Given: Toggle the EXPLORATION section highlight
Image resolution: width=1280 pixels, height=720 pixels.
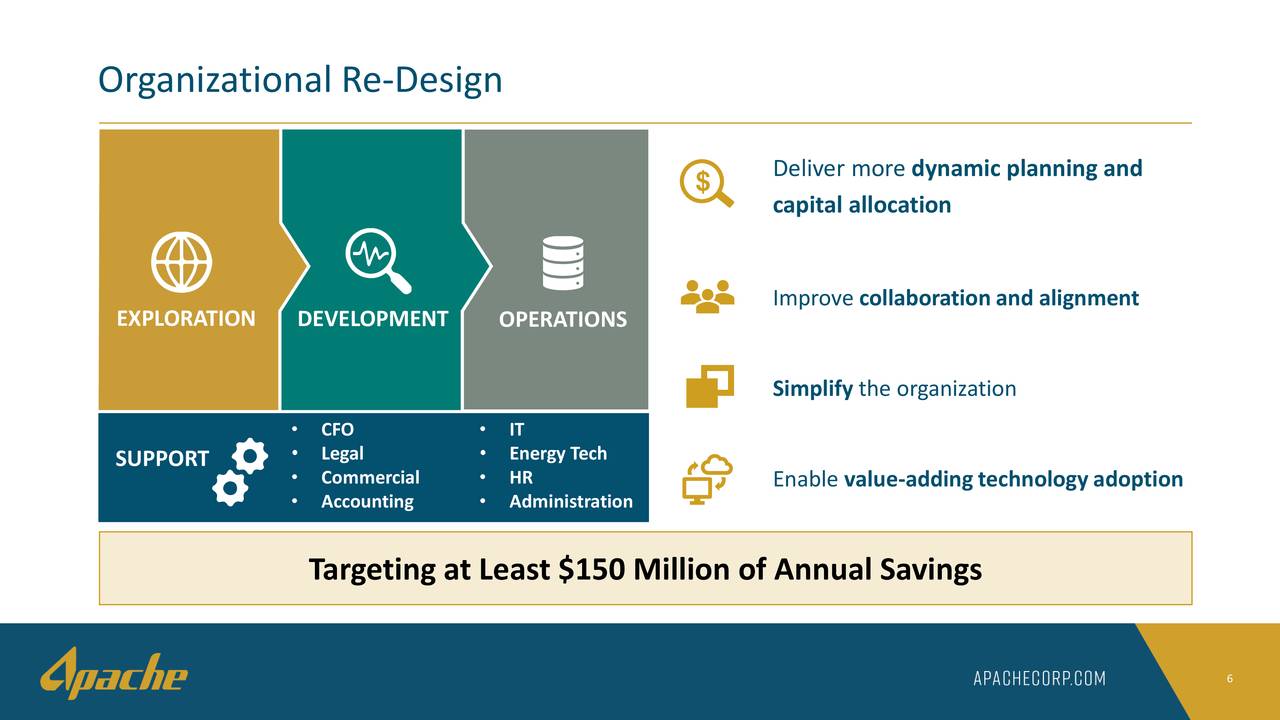Looking at the screenshot, I should tap(185, 319).
